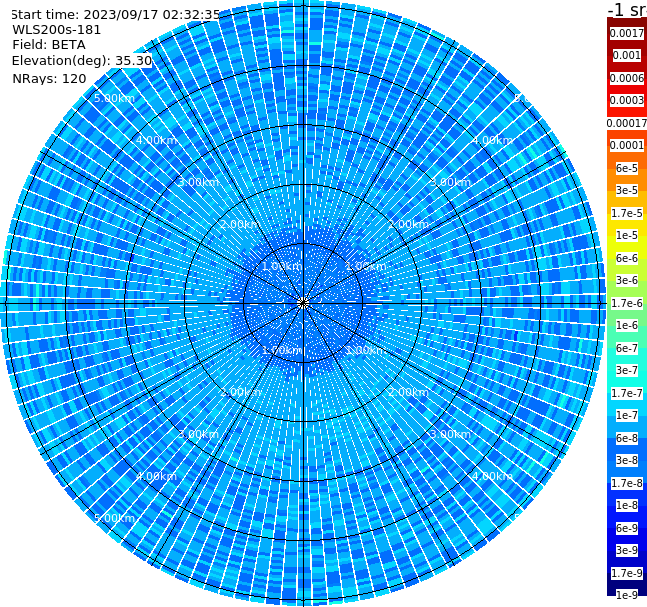Click the 1e-9 colorbar minimum value
The width and height of the screenshot is (647, 607).
point(627,595)
